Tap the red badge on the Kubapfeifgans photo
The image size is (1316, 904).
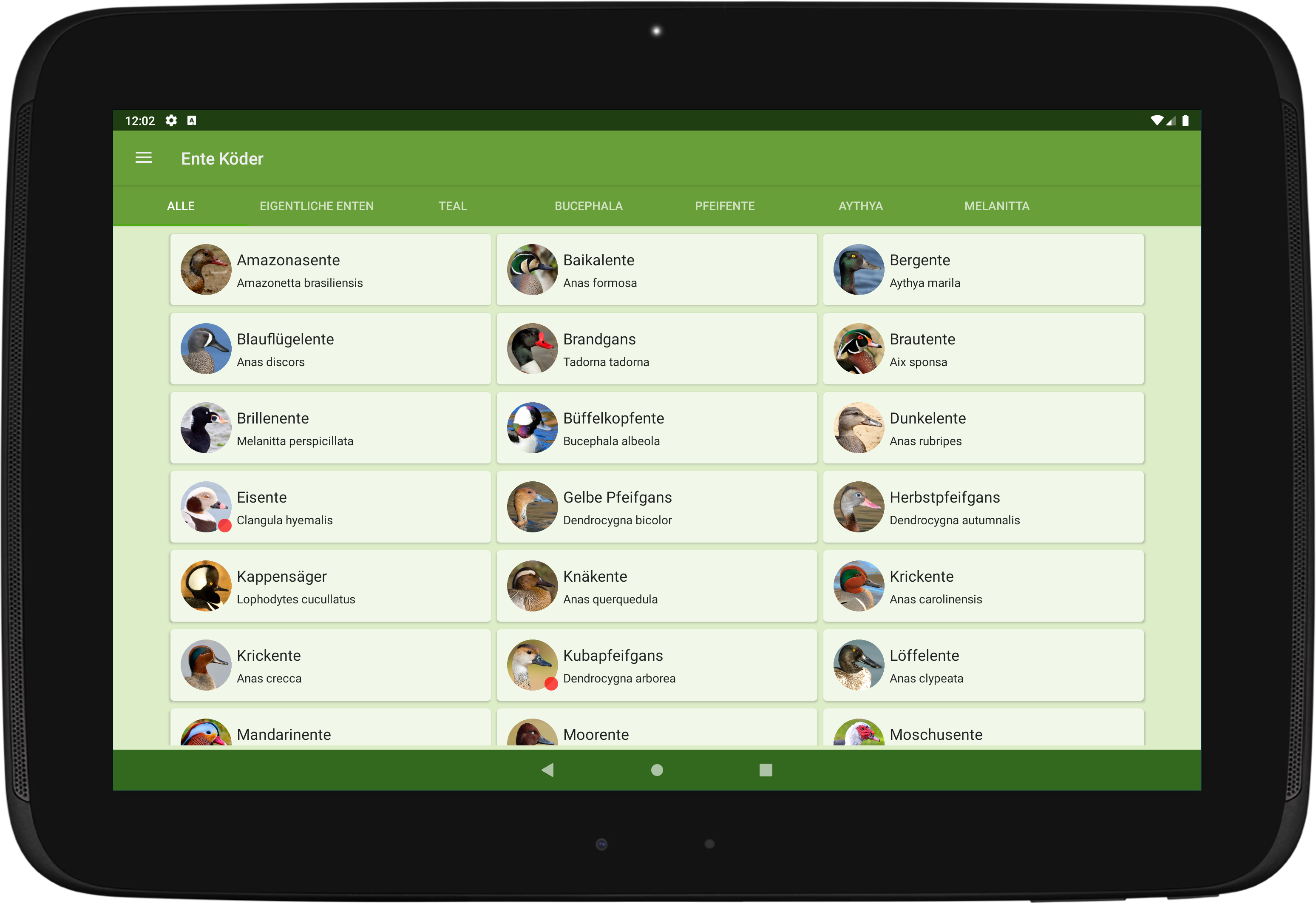[551, 684]
